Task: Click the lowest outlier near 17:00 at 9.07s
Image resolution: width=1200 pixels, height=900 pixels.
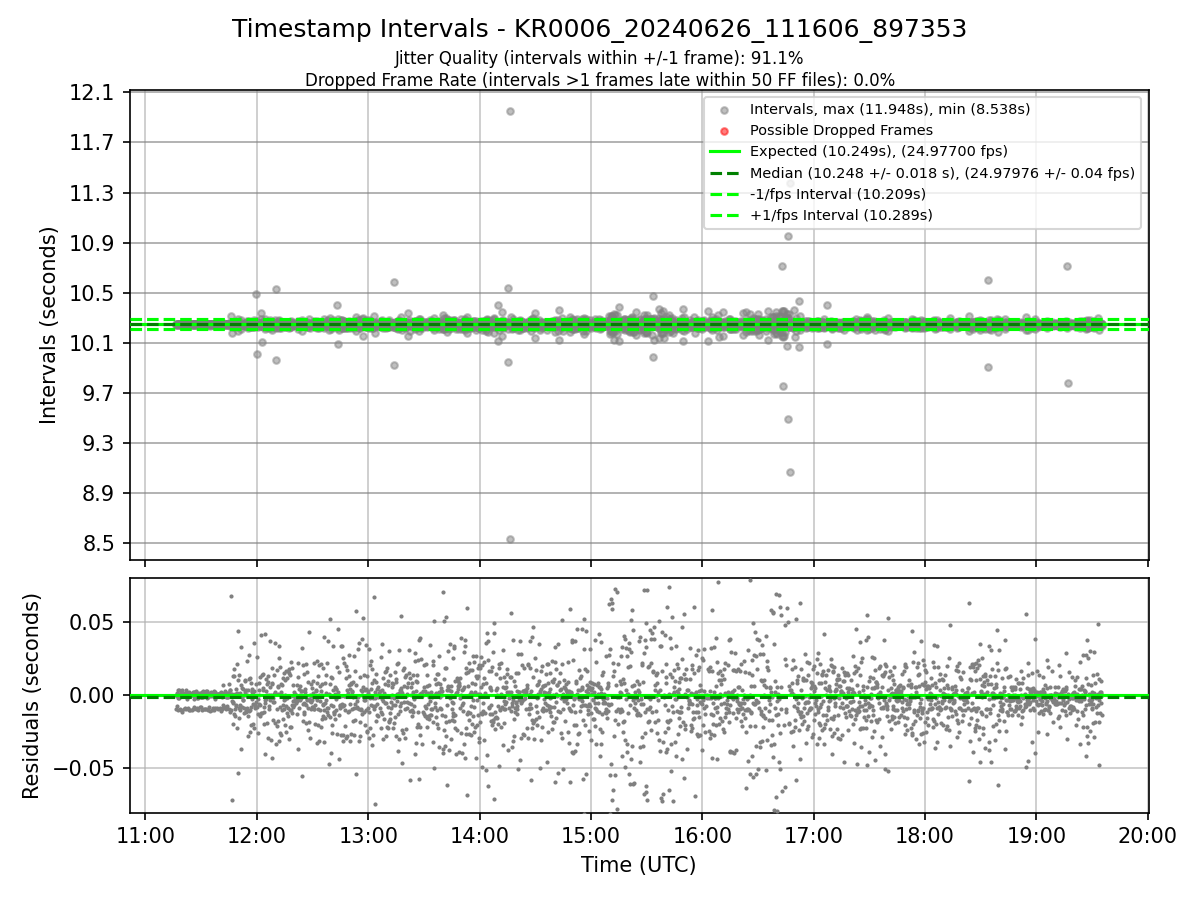Action: click(790, 472)
